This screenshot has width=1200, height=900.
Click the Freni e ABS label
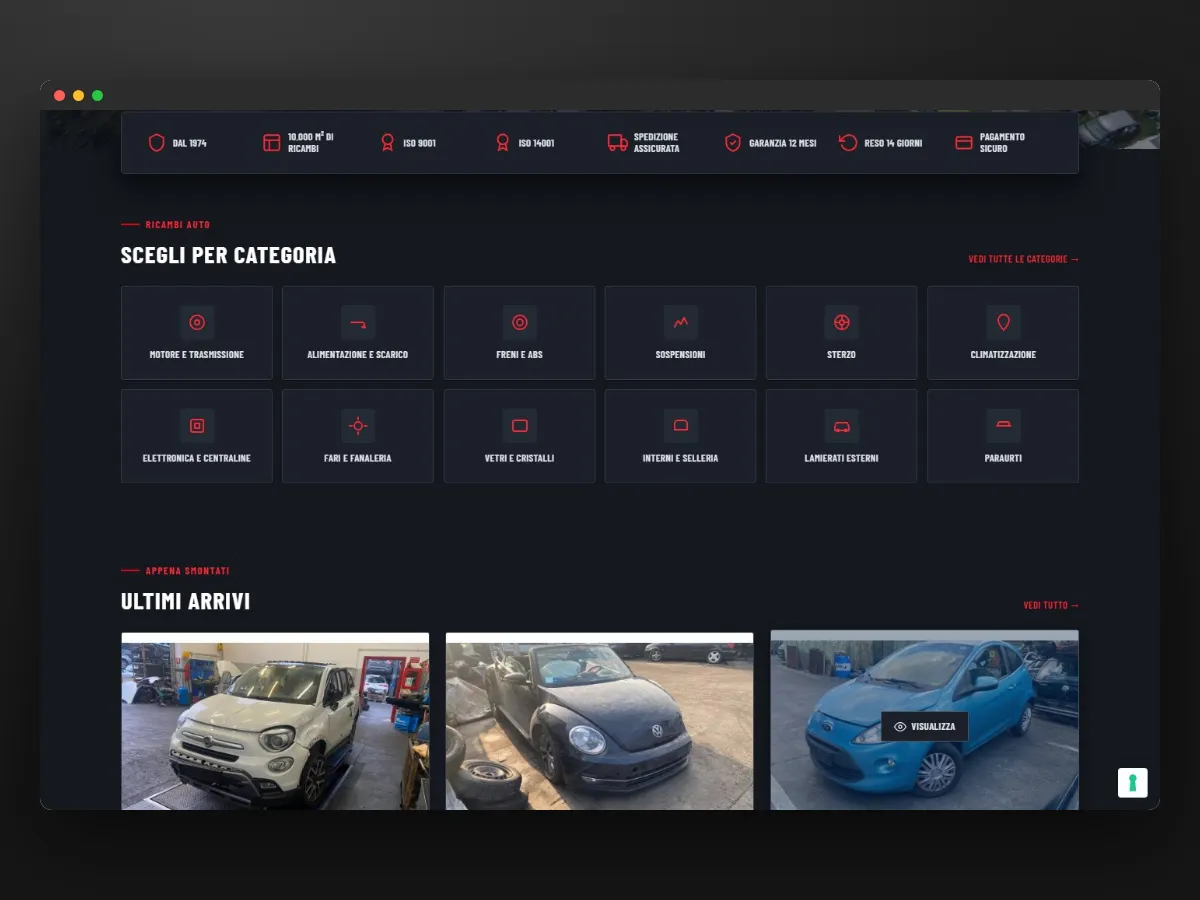tap(520, 355)
